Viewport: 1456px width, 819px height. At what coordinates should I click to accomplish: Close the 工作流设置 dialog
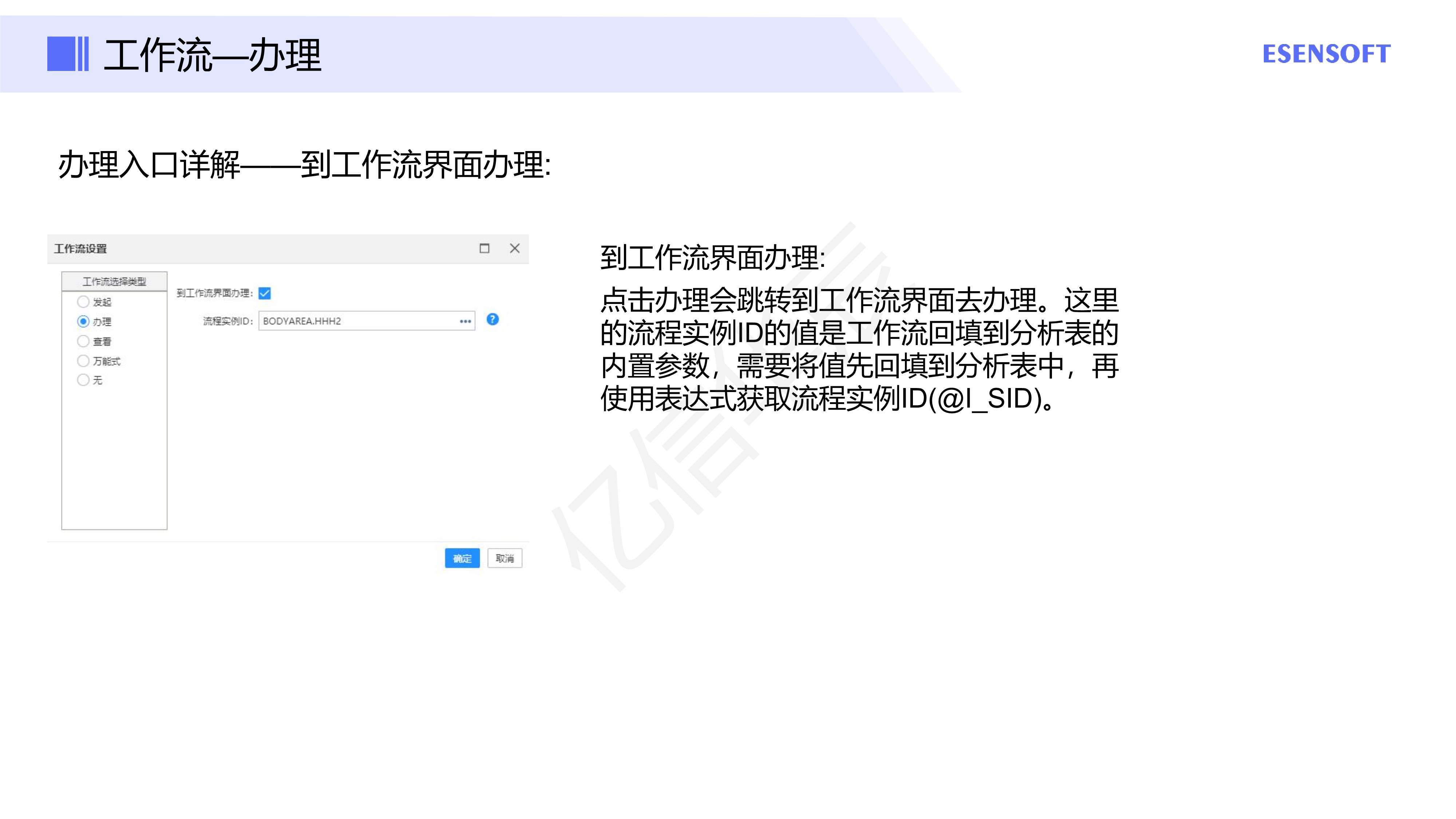tap(514, 248)
